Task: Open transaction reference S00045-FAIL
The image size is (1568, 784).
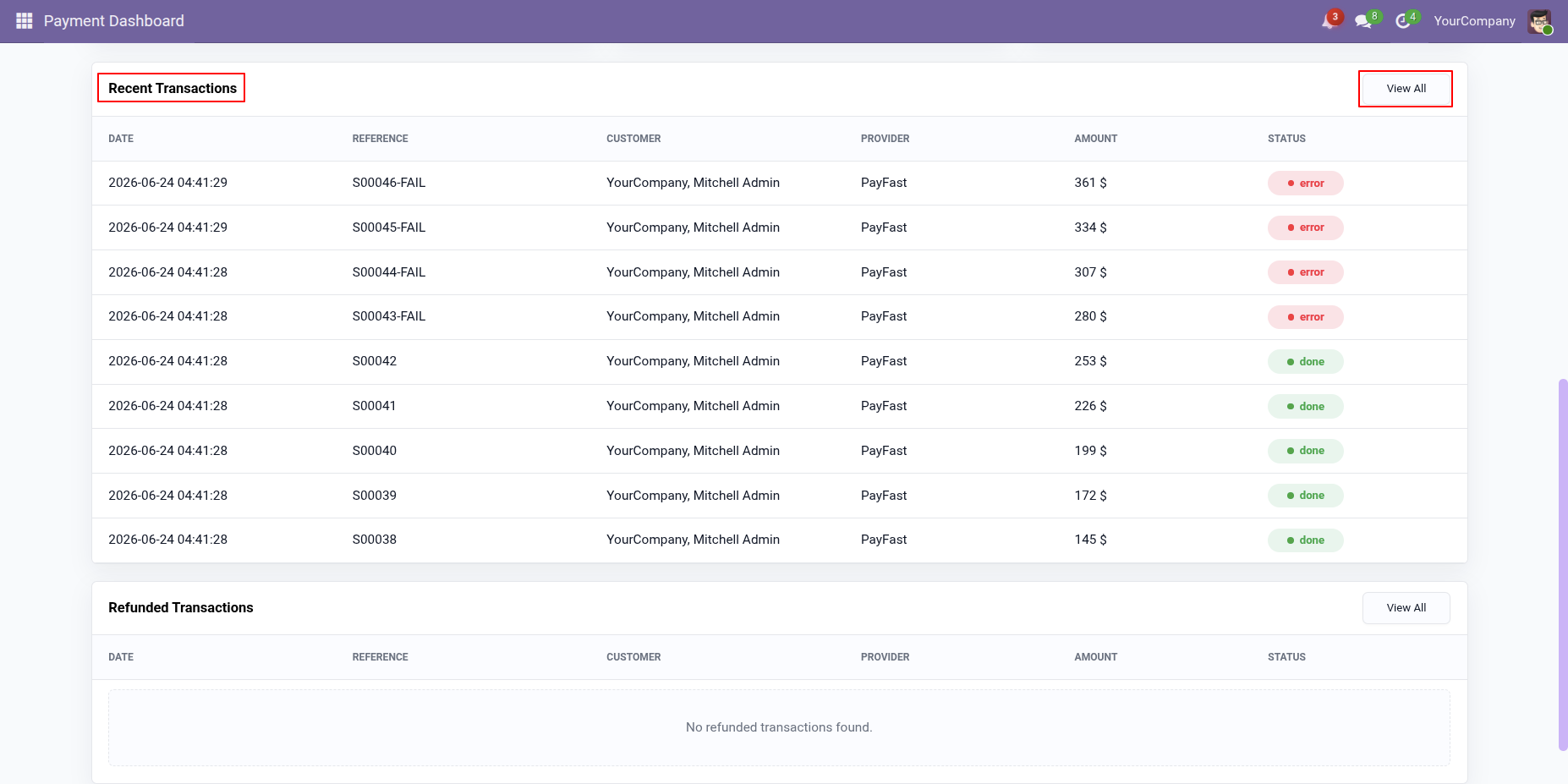Action: point(389,228)
